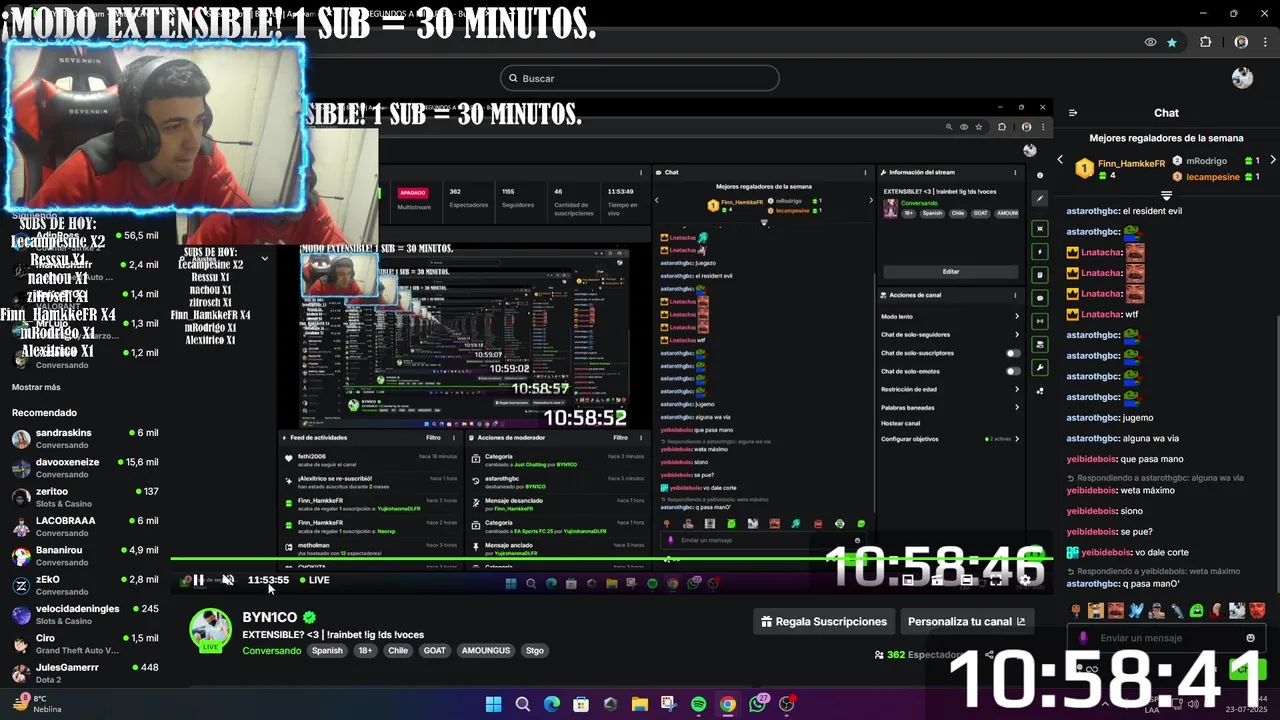Jump to LIVE in the player
Viewport: 1280px width, 720px height.
tap(314, 580)
